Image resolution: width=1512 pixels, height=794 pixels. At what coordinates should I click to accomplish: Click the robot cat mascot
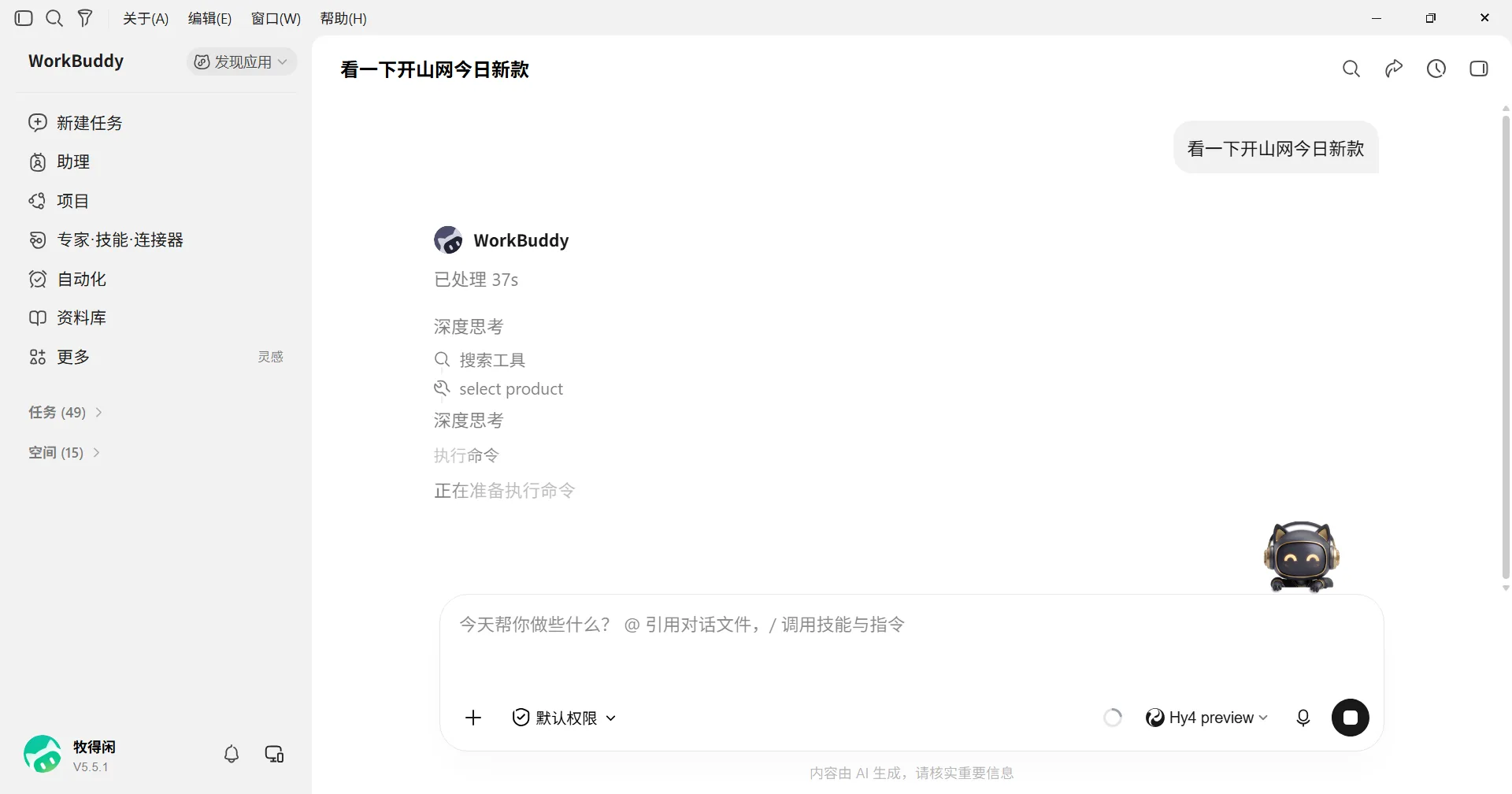[x=1301, y=557]
